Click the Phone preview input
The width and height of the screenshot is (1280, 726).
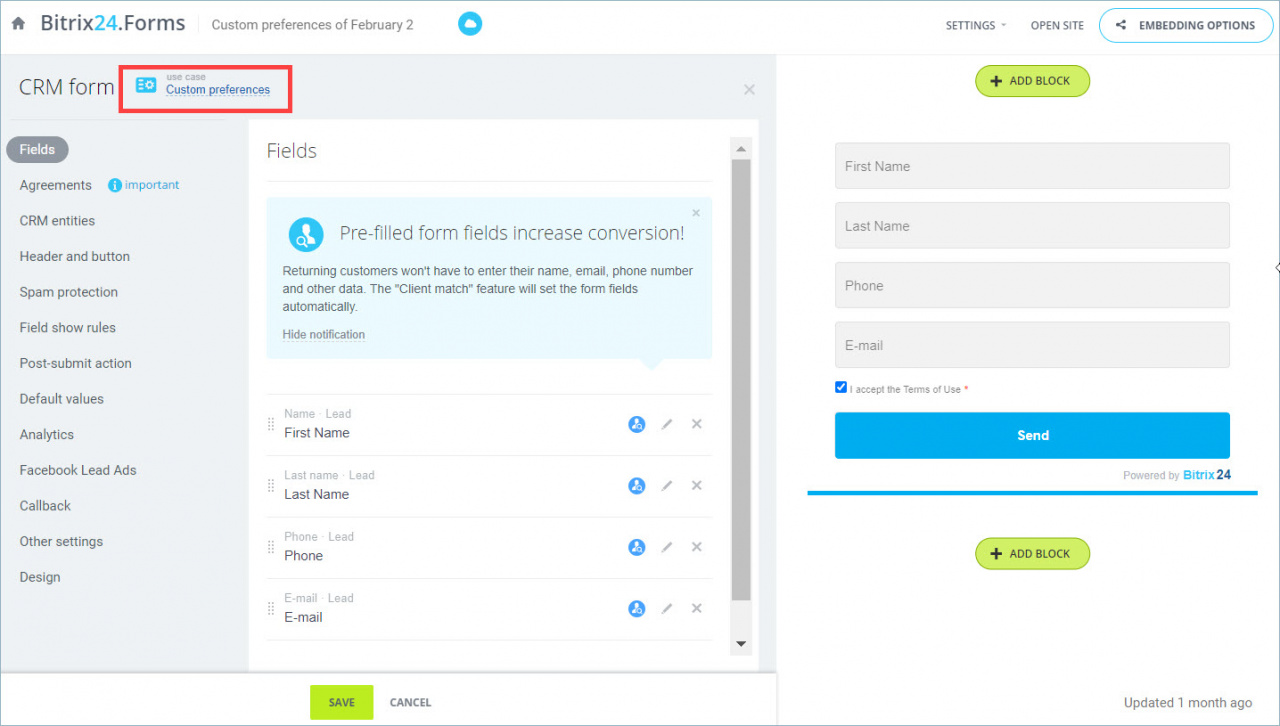[x=1032, y=285]
